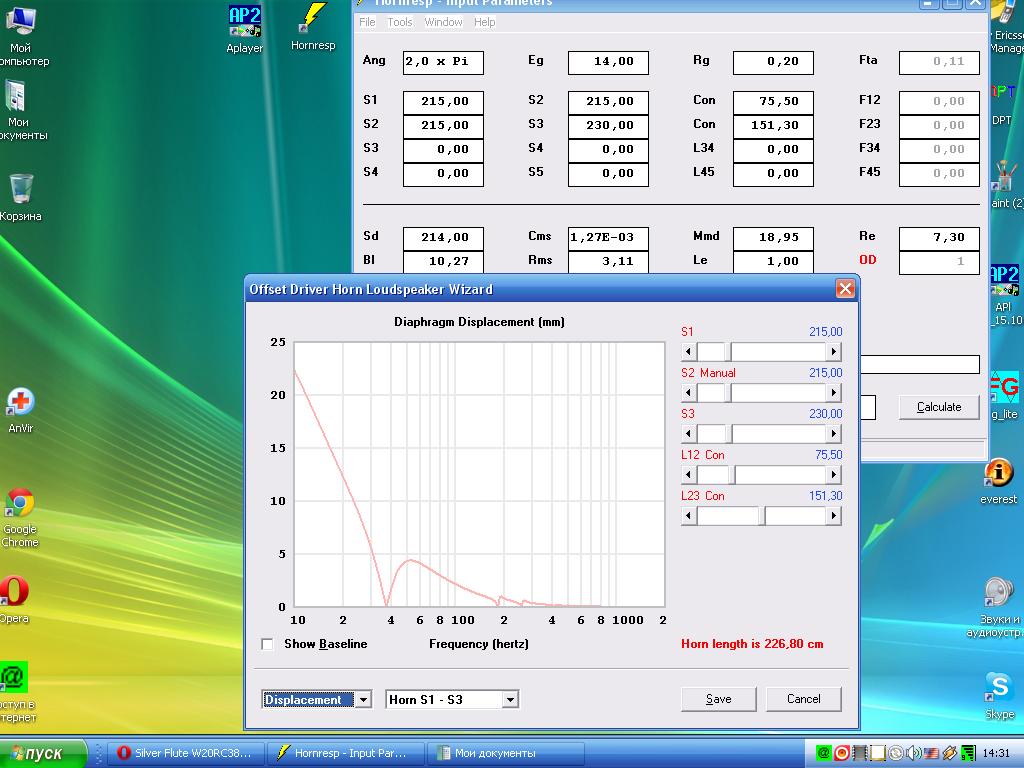The height and width of the screenshot is (768, 1024).
Task: Open the volume speaker tray icon
Action: click(x=914, y=753)
